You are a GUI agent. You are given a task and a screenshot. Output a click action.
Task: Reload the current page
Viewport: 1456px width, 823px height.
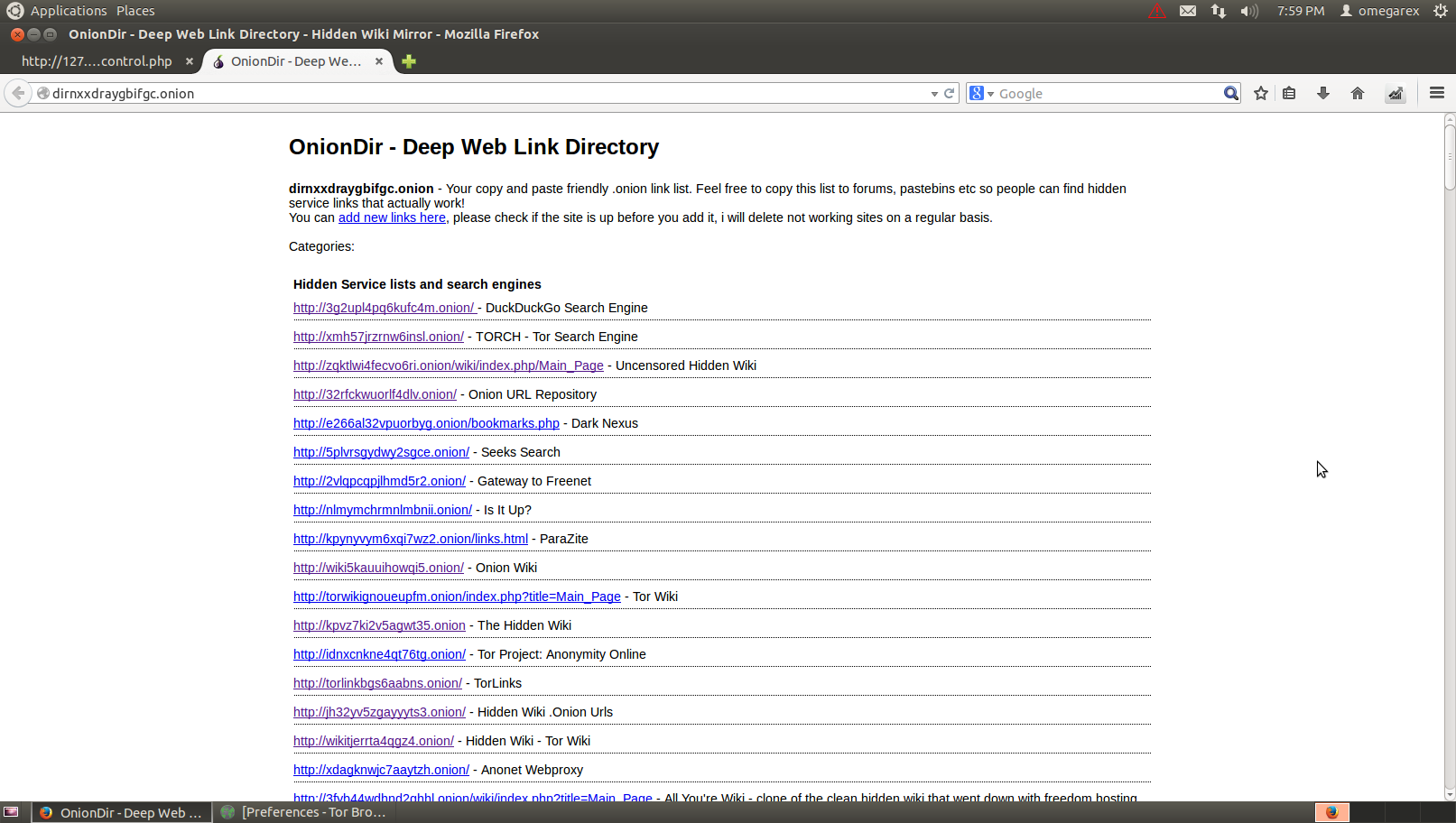(950, 93)
